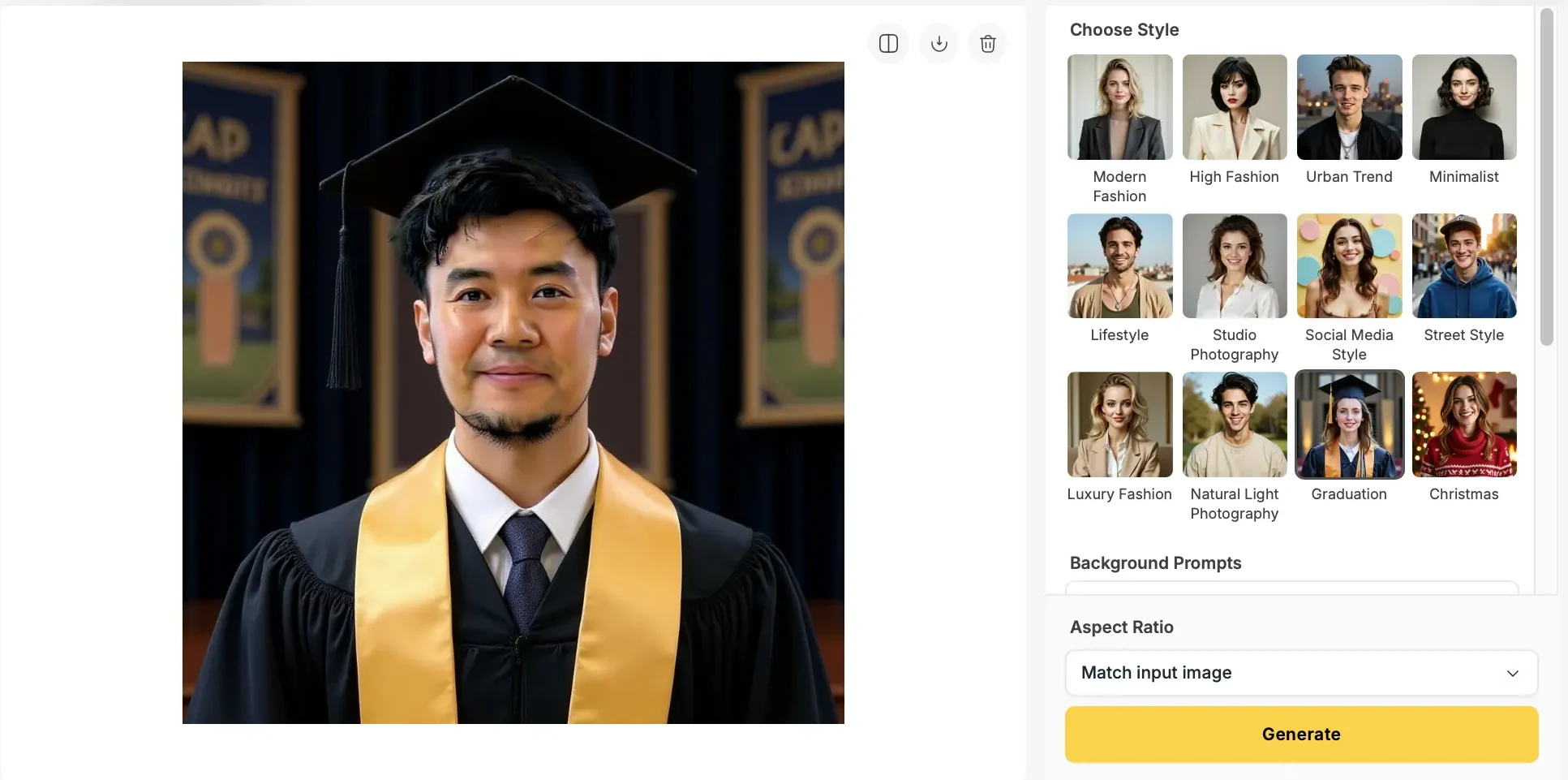Choose the Christmas style thumbnail

pyautogui.click(x=1463, y=424)
